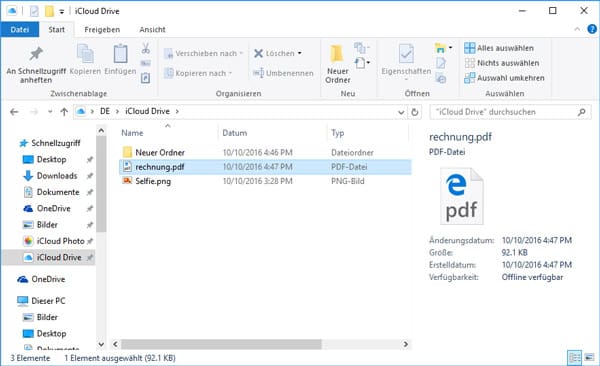Switch to details view icon in status bar
This screenshot has height=366, width=600.
coord(575,358)
